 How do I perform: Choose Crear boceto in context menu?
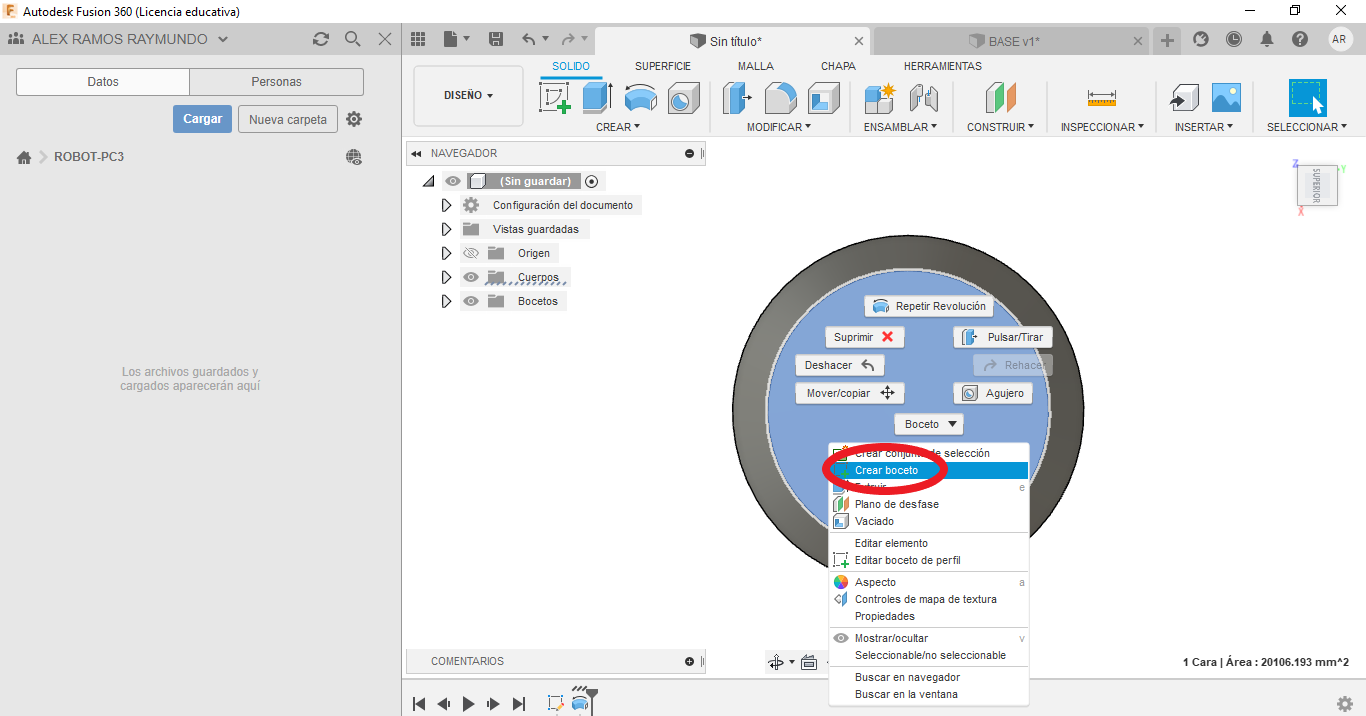pyautogui.click(x=929, y=470)
